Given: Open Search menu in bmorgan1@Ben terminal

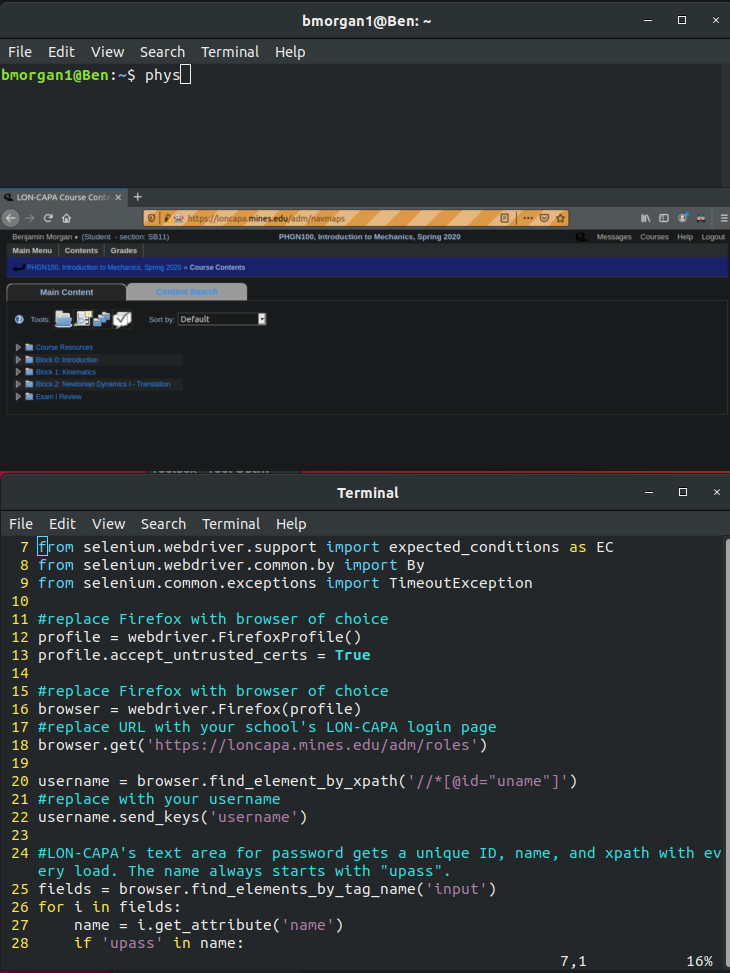Looking at the screenshot, I should click(x=163, y=52).
